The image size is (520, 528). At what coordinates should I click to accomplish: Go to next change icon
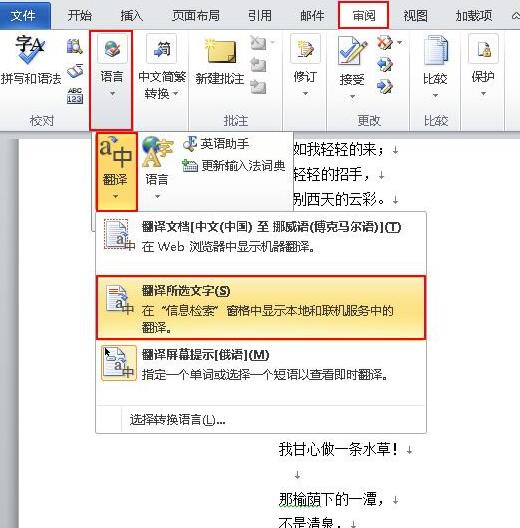[x=385, y=87]
